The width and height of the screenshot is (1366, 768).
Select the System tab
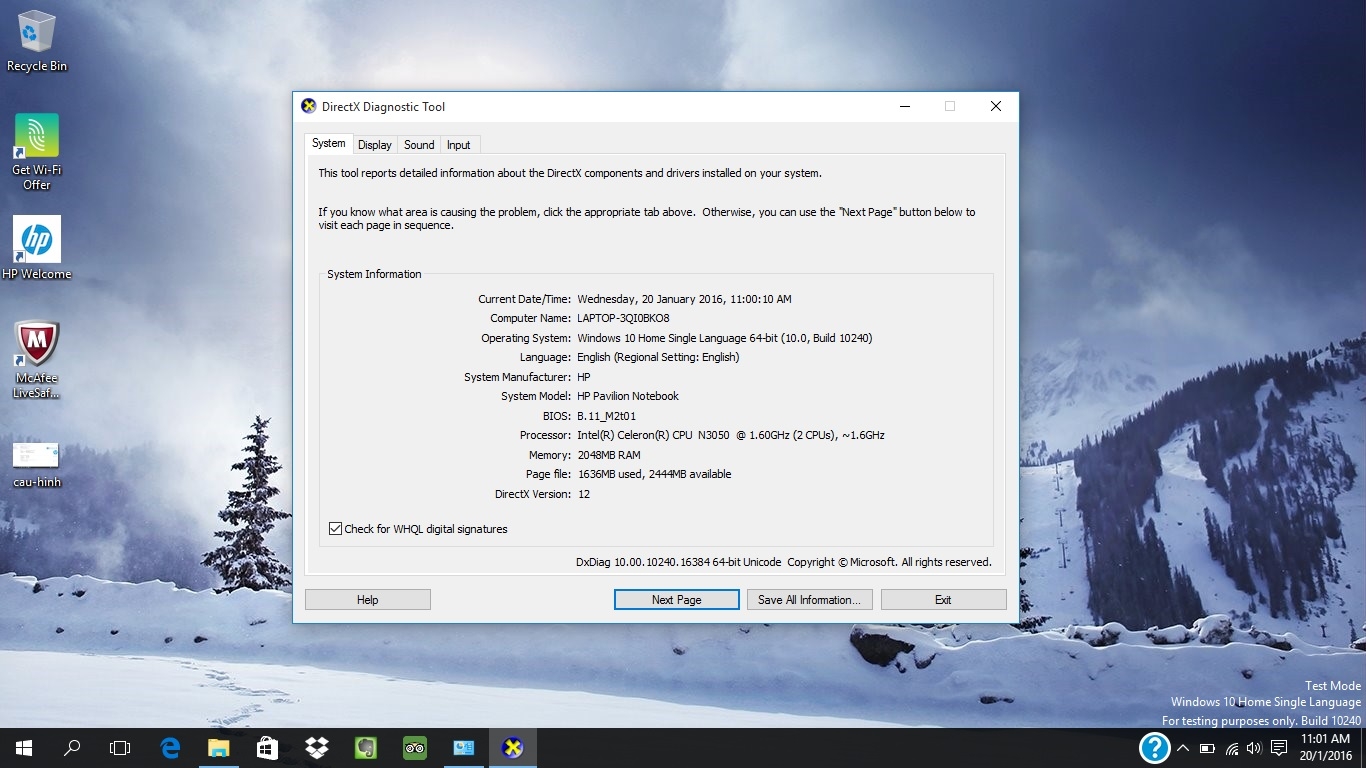[x=329, y=143]
